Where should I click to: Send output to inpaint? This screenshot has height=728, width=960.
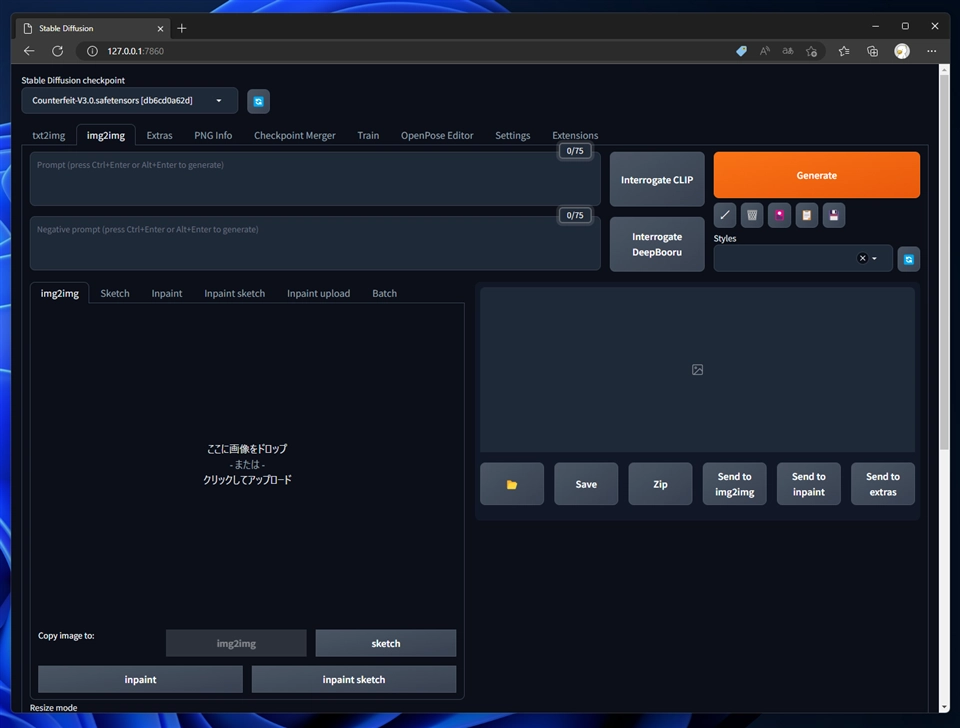pos(808,484)
